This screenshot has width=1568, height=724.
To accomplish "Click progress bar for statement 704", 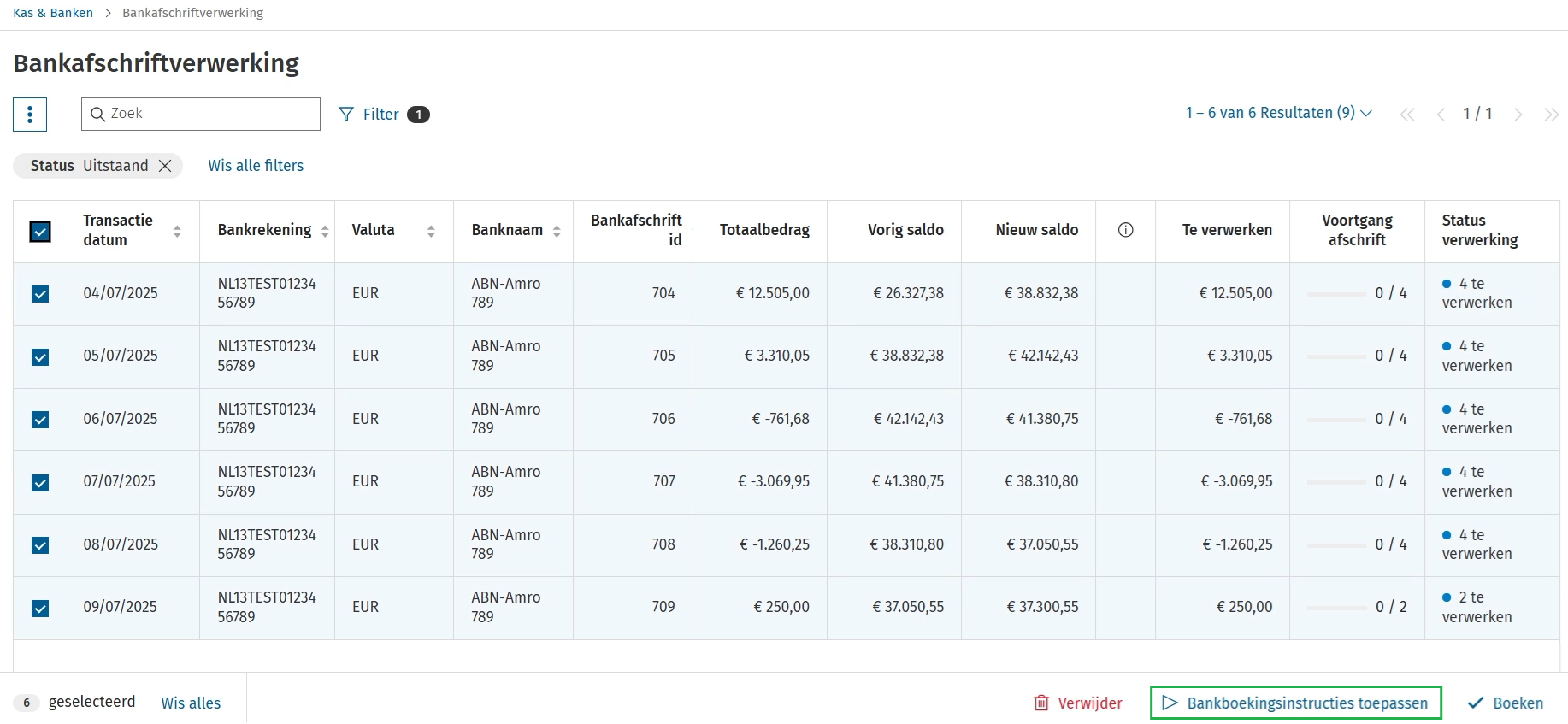I will pos(1336,294).
